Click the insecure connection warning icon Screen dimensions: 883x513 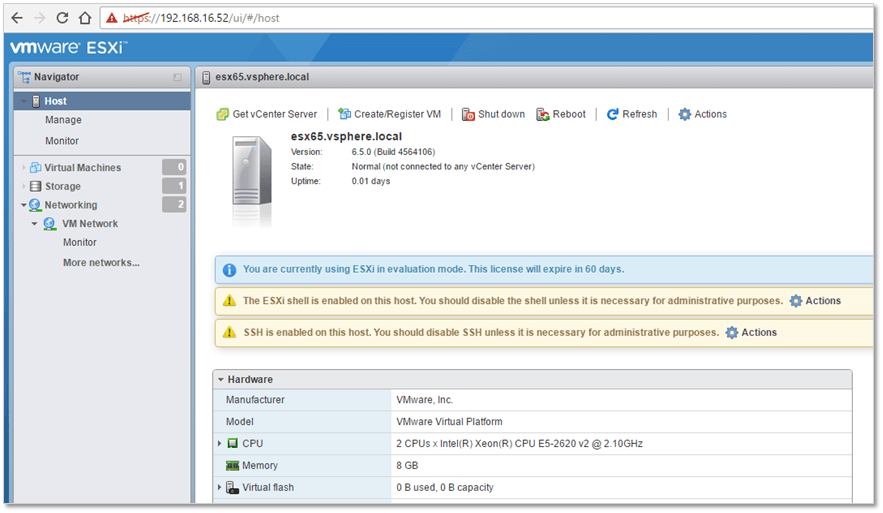coord(112,18)
